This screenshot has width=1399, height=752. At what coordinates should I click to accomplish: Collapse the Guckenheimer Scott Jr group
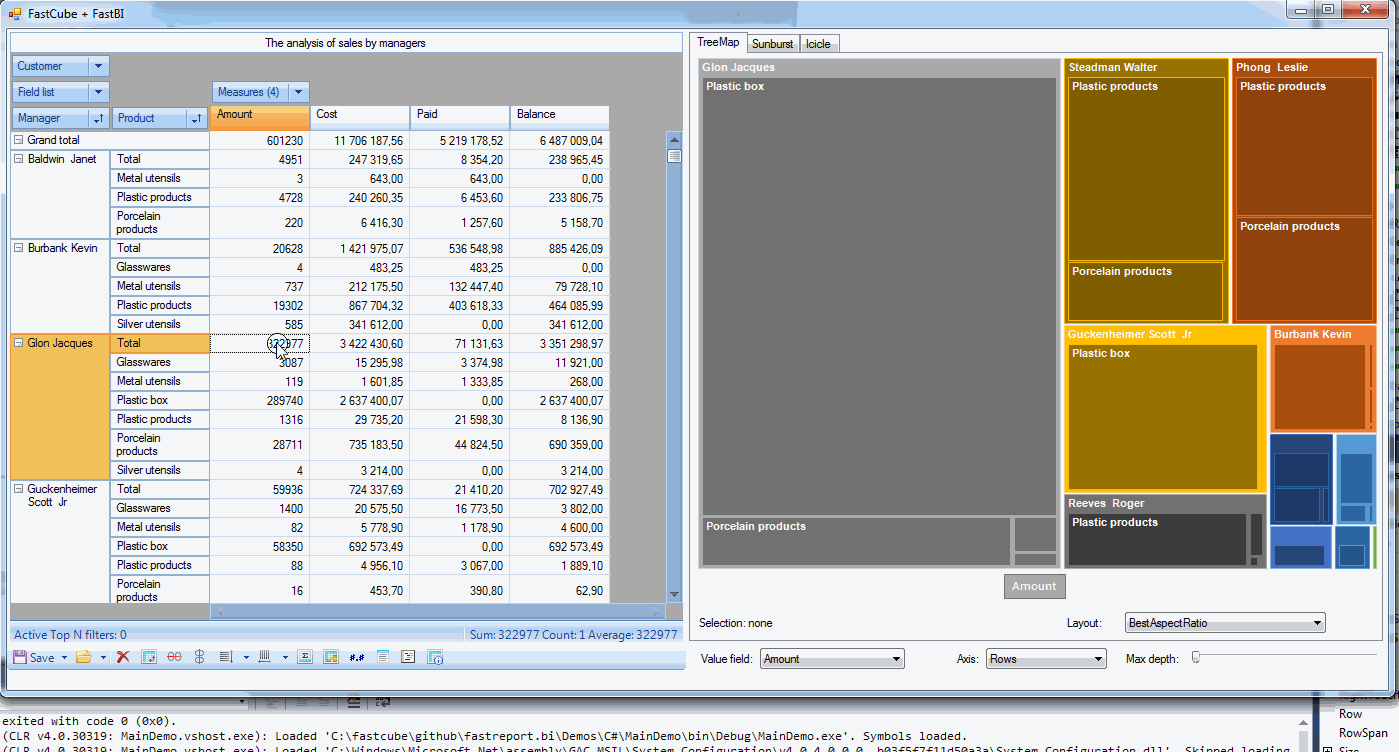coord(18,489)
